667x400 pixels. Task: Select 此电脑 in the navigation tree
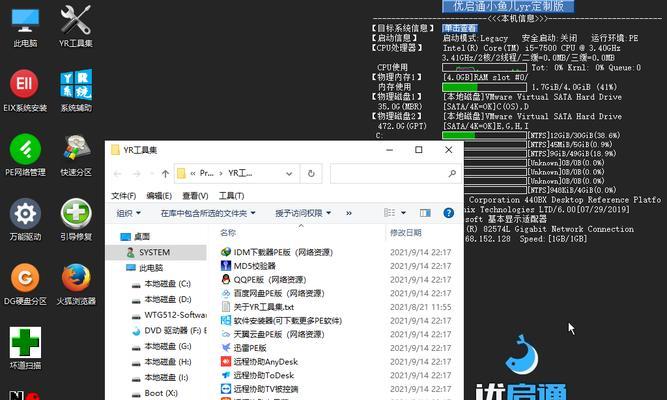(x=151, y=268)
